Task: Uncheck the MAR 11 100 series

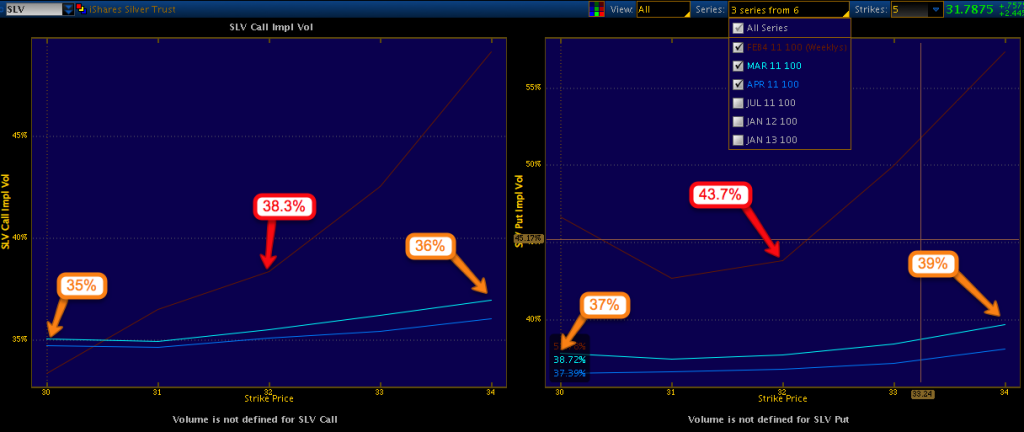Action: tap(738, 65)
